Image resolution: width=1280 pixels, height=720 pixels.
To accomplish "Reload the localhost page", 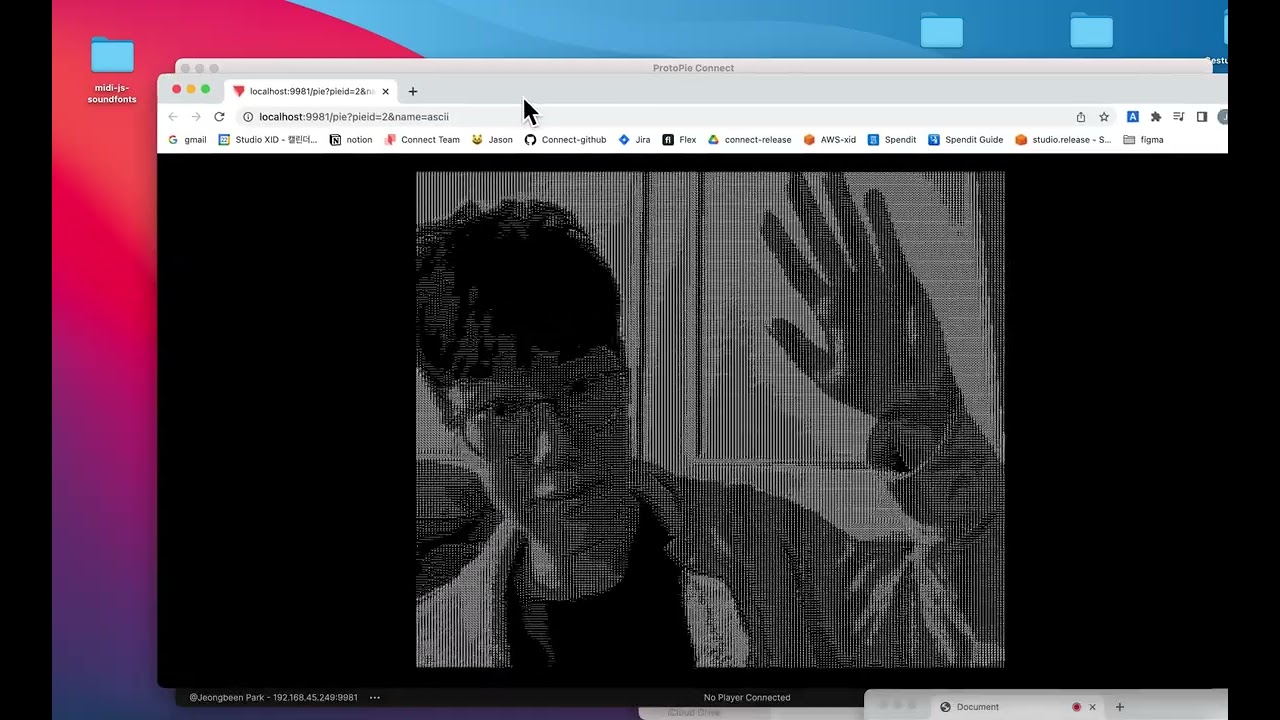I will tap(219, 117).
